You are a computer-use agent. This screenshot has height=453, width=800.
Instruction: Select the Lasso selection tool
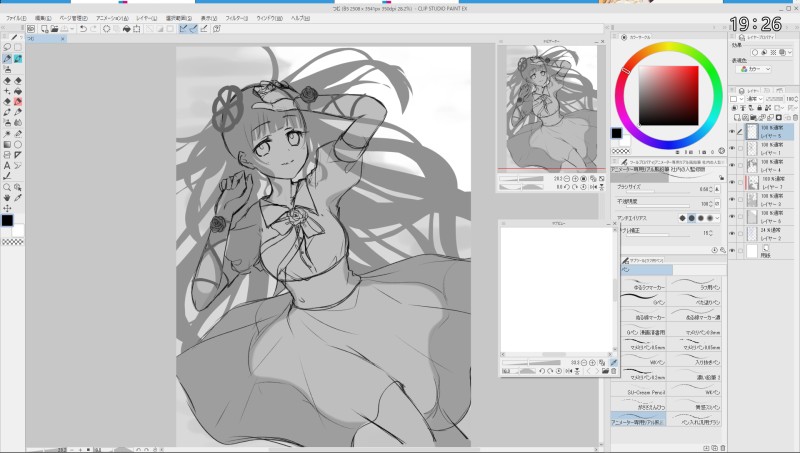(x=7, y=47)
